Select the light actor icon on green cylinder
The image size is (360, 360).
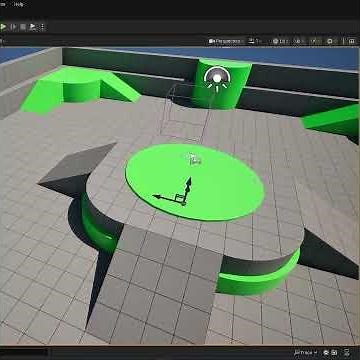[217, 79]
